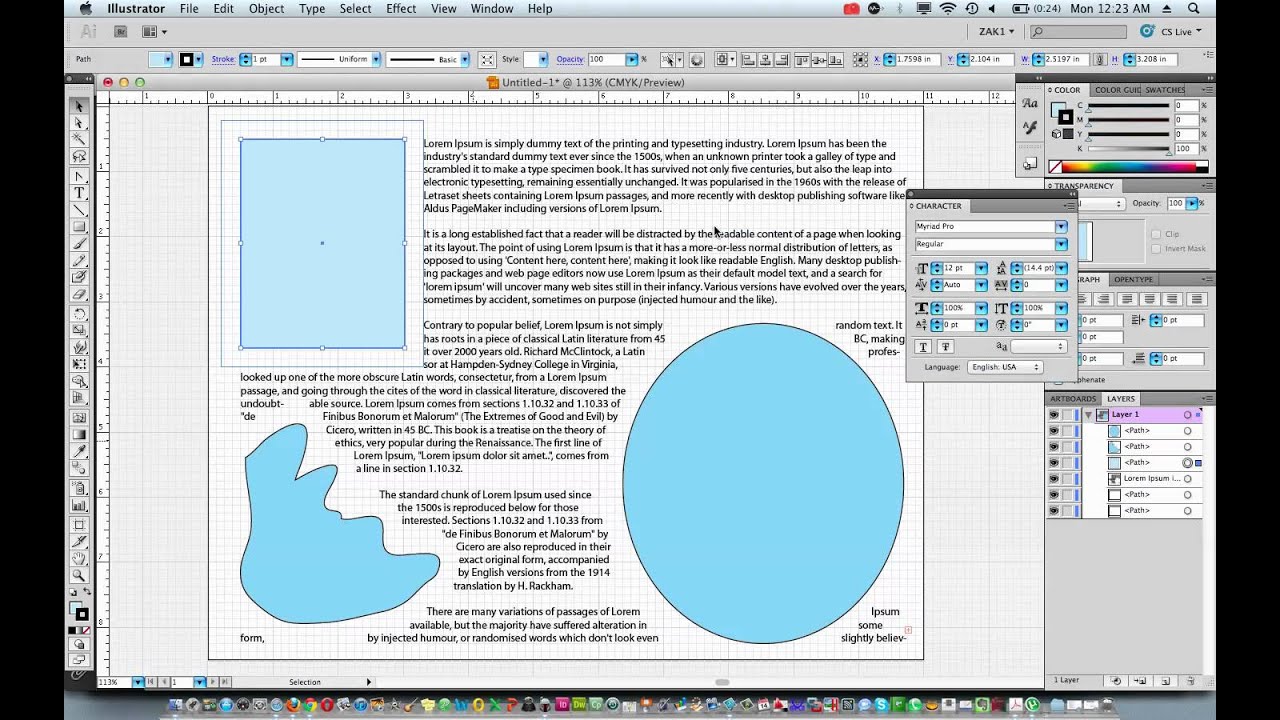
Task: Select the Hand tool
Action: click(x=79, y=558)
